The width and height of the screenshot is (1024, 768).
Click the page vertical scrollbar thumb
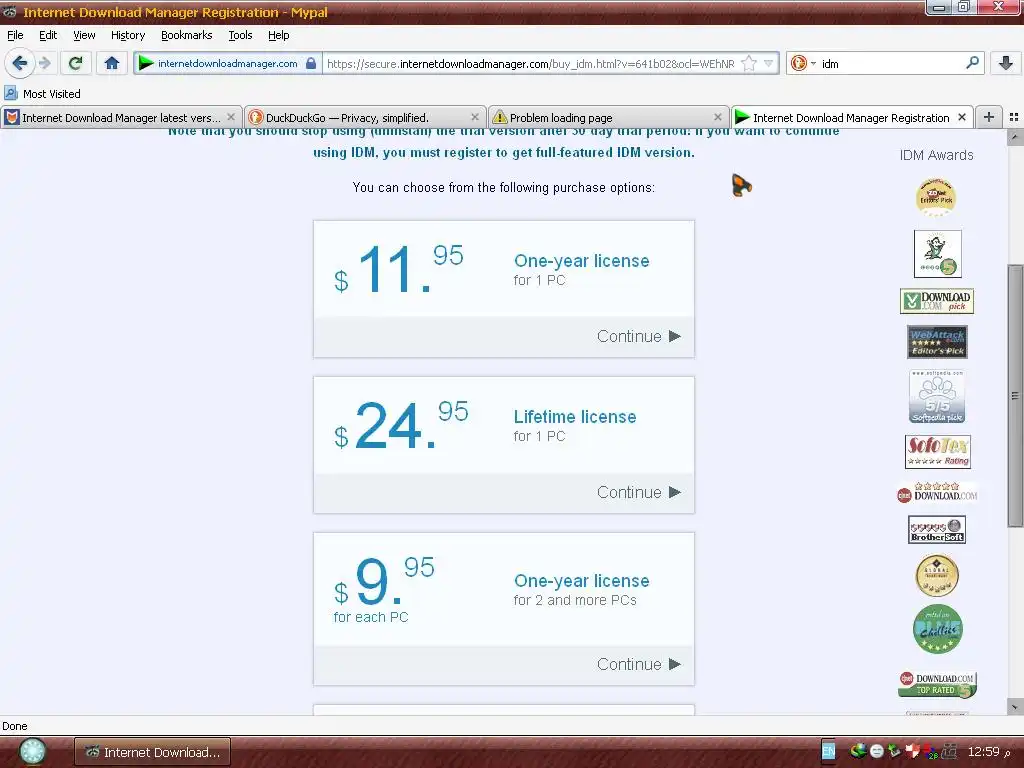1014,395
